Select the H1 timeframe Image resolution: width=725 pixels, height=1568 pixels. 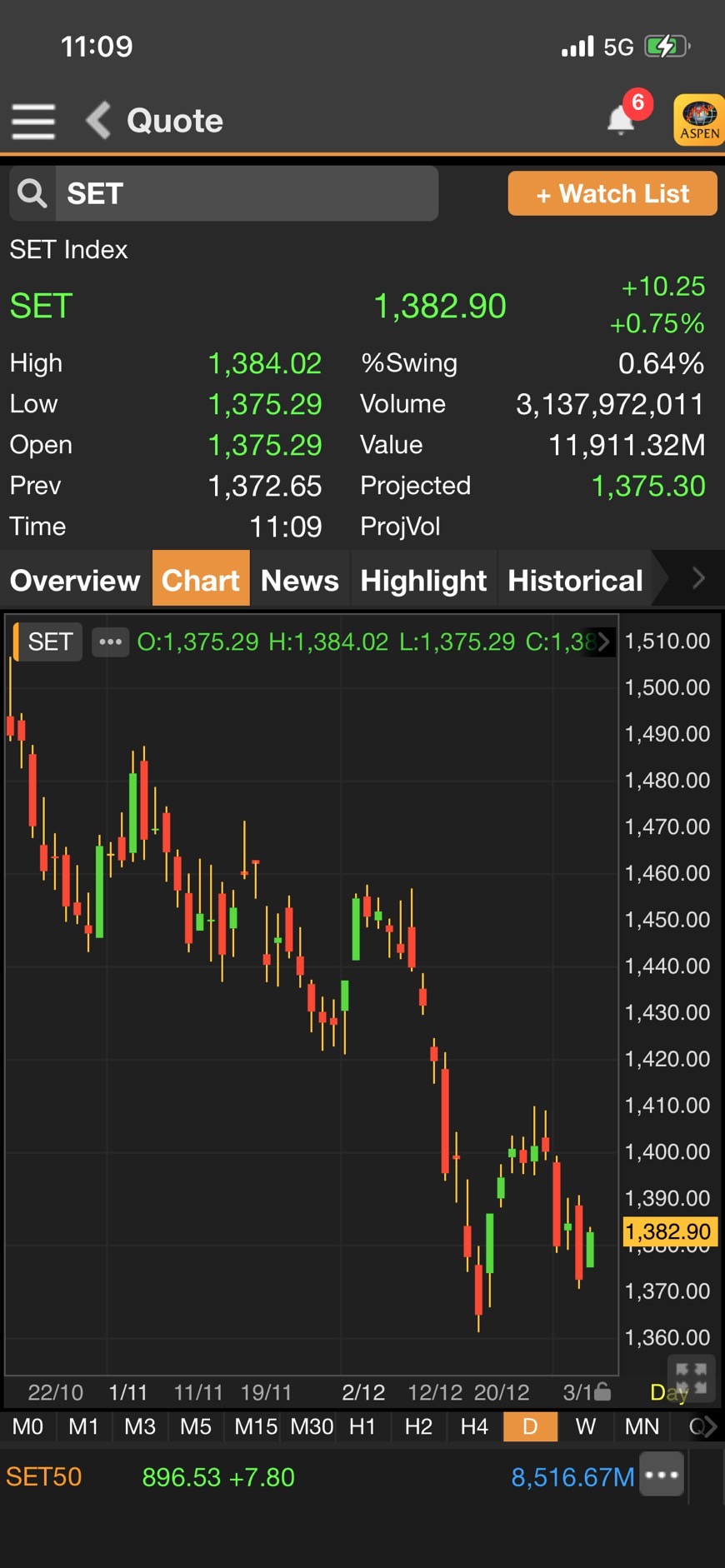362,1426
